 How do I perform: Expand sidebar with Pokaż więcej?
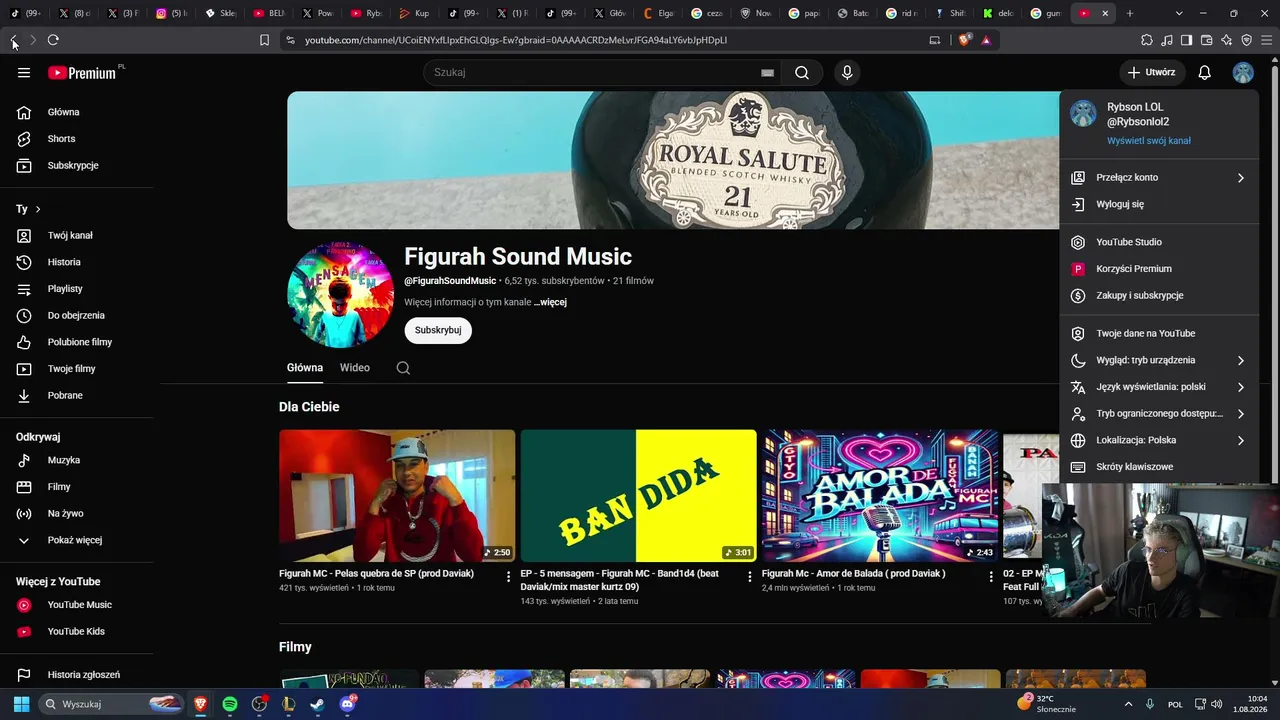point(76,540)
